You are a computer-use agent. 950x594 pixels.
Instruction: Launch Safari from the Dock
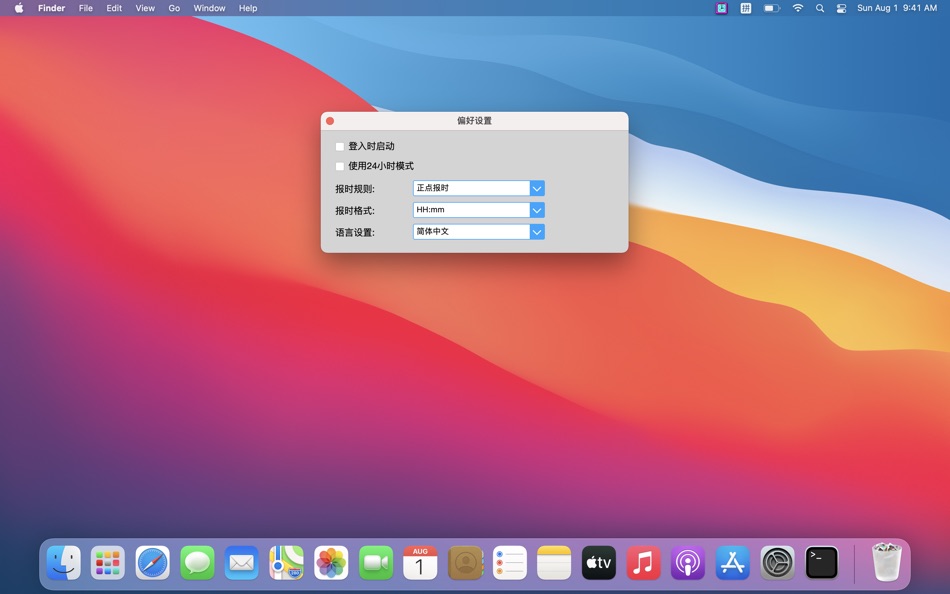tap(153, 563)
